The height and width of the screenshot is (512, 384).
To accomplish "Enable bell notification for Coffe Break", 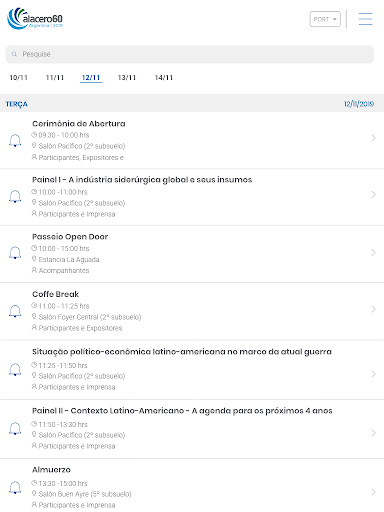I will coord(15,311).
